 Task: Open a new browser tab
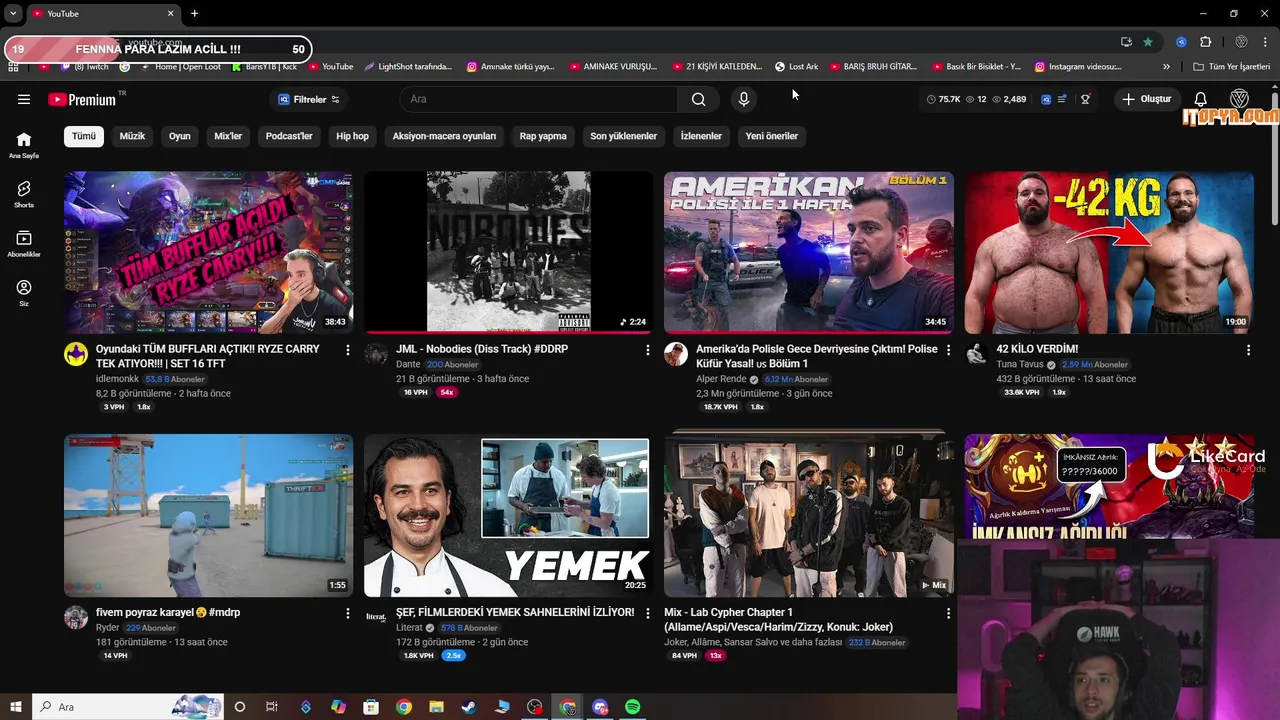coord(194,13)
